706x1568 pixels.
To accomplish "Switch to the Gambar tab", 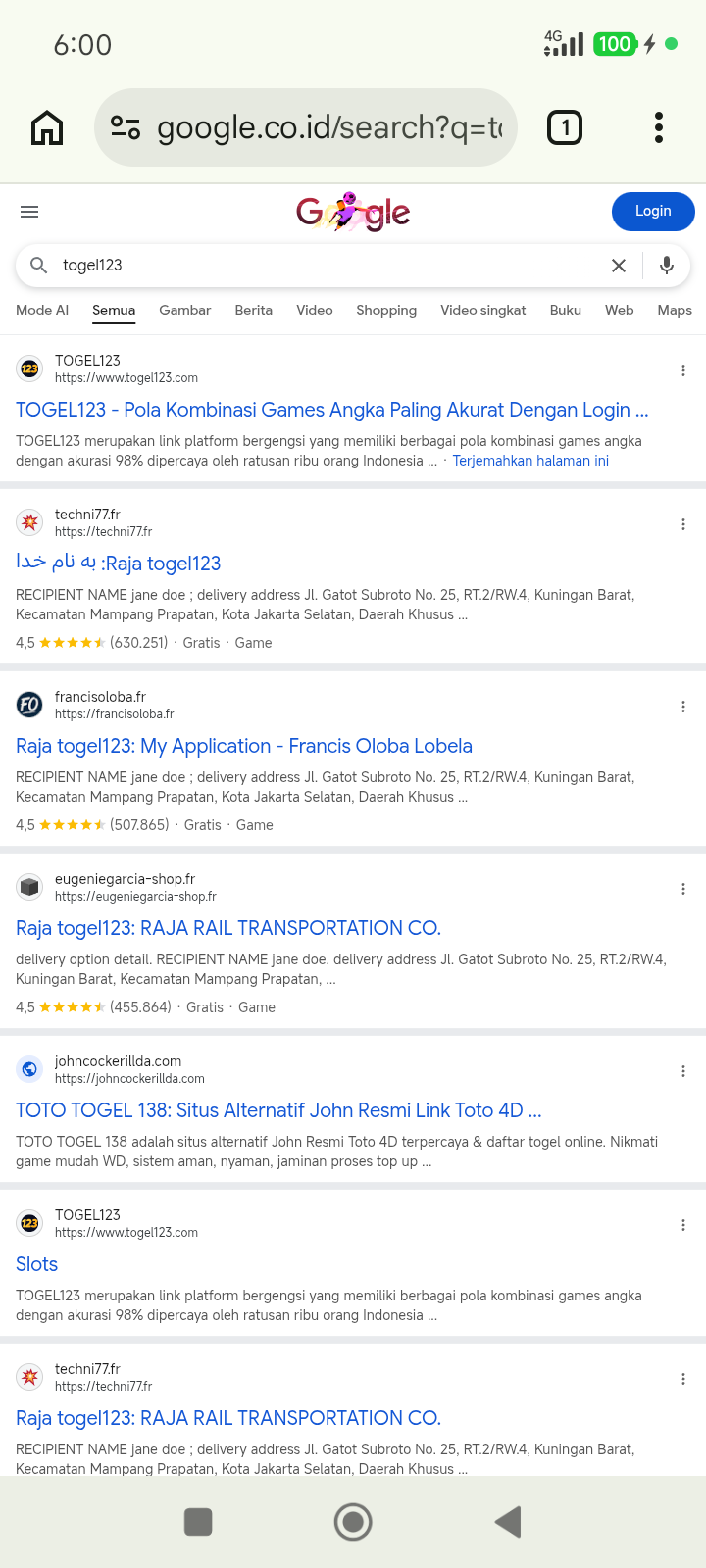I will pyautogui.click(x=185, y=310).
